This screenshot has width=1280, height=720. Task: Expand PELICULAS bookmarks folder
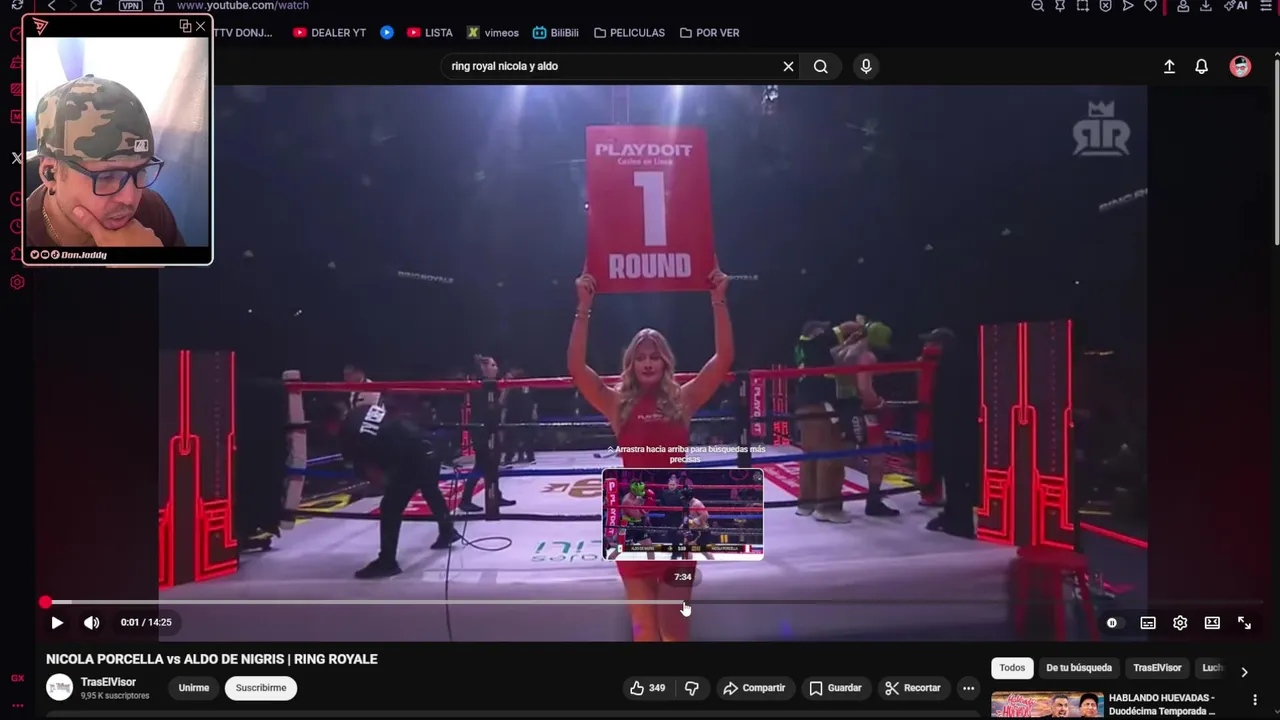click(629, 33)
